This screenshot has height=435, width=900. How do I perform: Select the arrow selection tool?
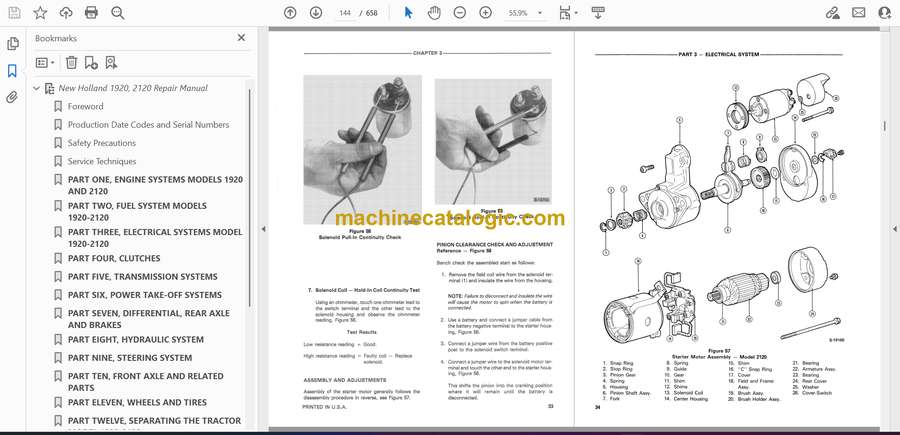(x=408, y=13)
